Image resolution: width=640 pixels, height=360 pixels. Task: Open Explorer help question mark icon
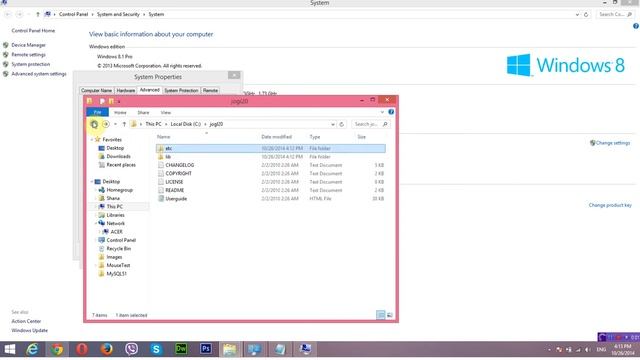point(391,112)
